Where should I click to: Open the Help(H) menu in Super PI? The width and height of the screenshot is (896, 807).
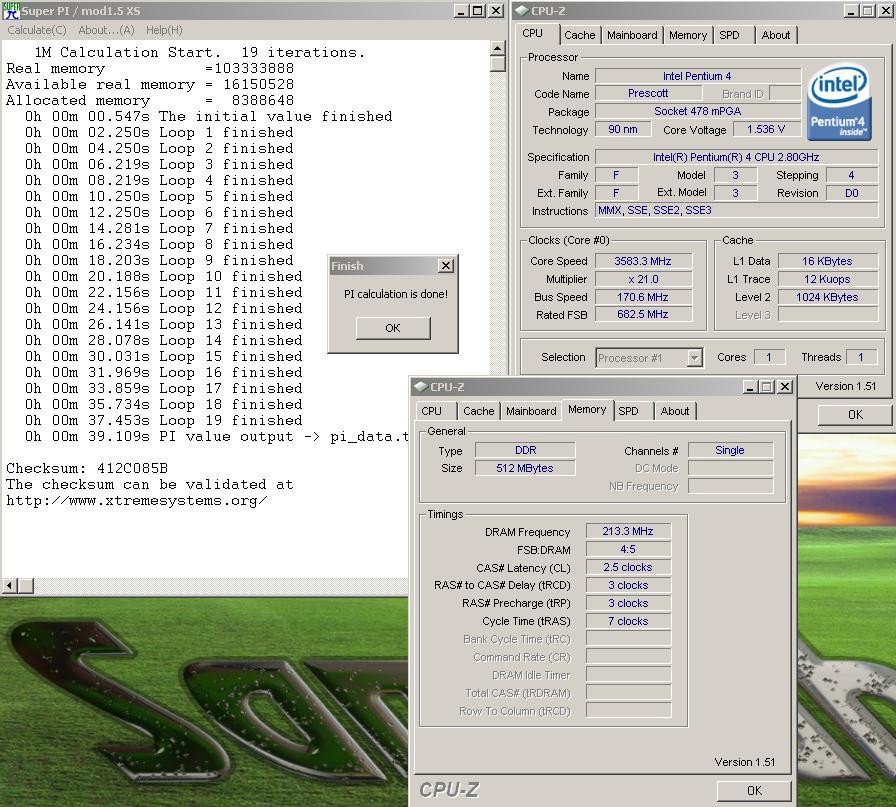(164, 30)
